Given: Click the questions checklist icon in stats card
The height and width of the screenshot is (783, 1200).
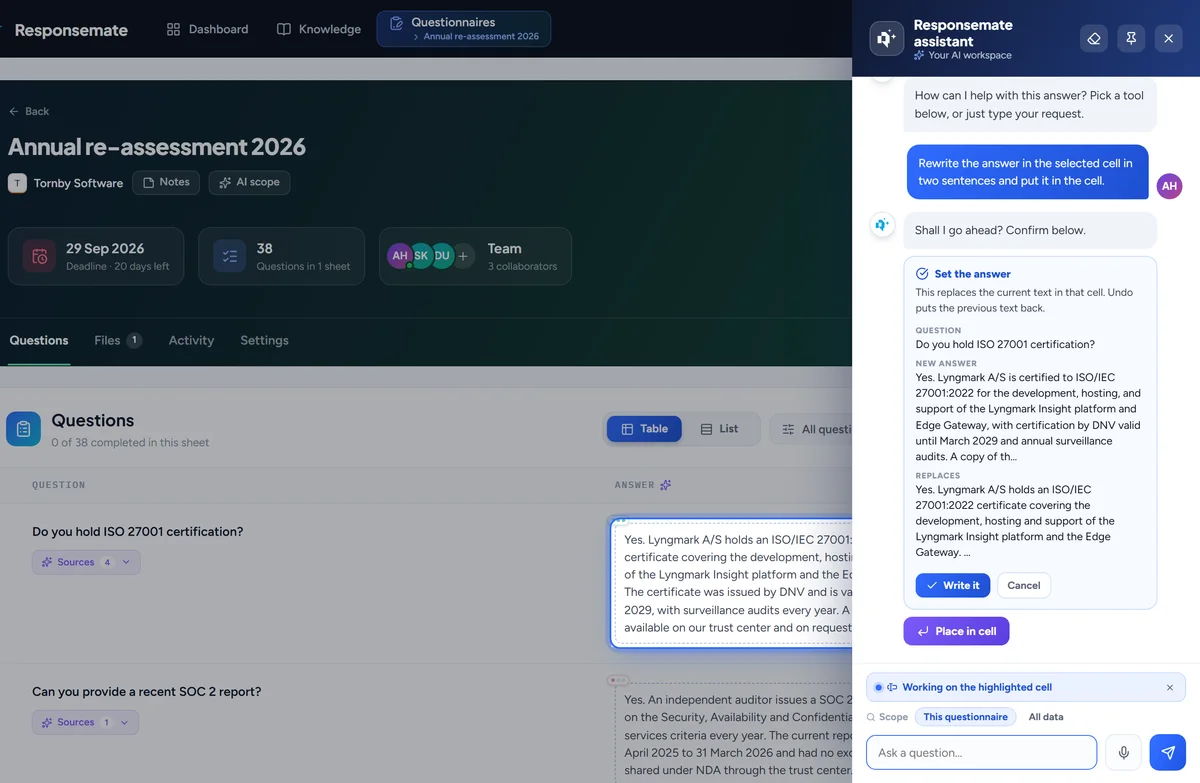Looking at the screenshot, I should pos(230,256).
